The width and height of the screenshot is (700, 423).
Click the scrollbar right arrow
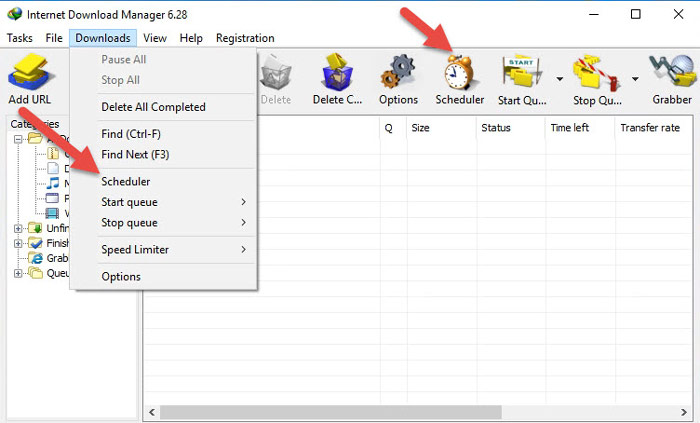pos(683,412)
